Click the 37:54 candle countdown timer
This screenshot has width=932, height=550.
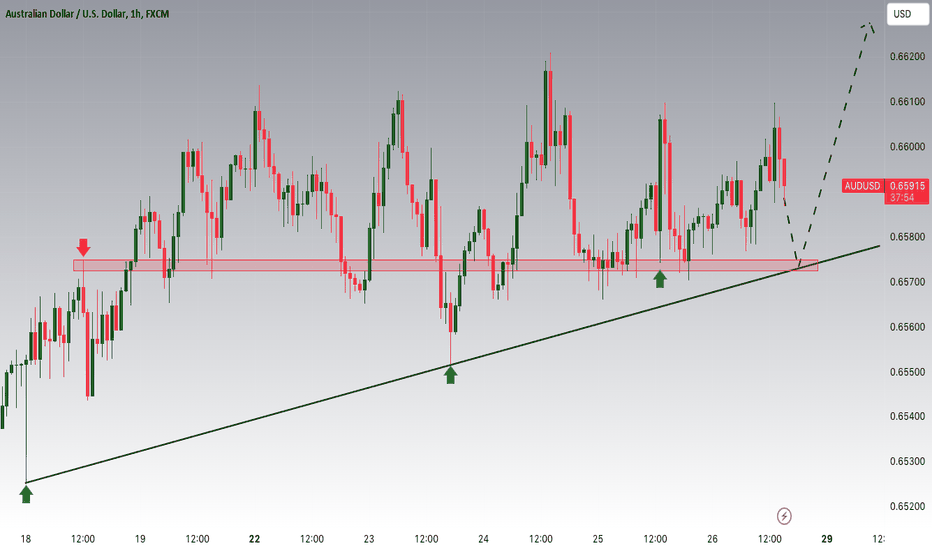pyautogui.click(x=902, y=197)
